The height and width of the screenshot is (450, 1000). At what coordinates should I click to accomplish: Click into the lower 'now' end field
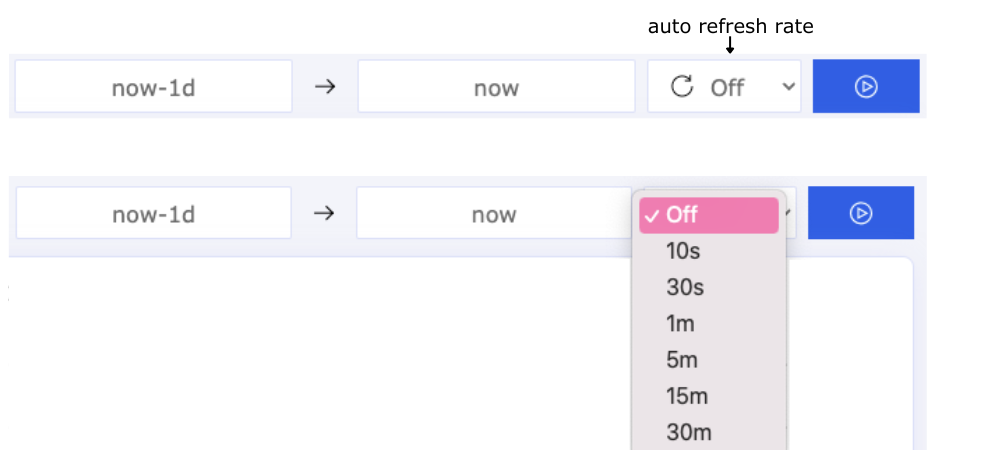[x=494, y=213]
